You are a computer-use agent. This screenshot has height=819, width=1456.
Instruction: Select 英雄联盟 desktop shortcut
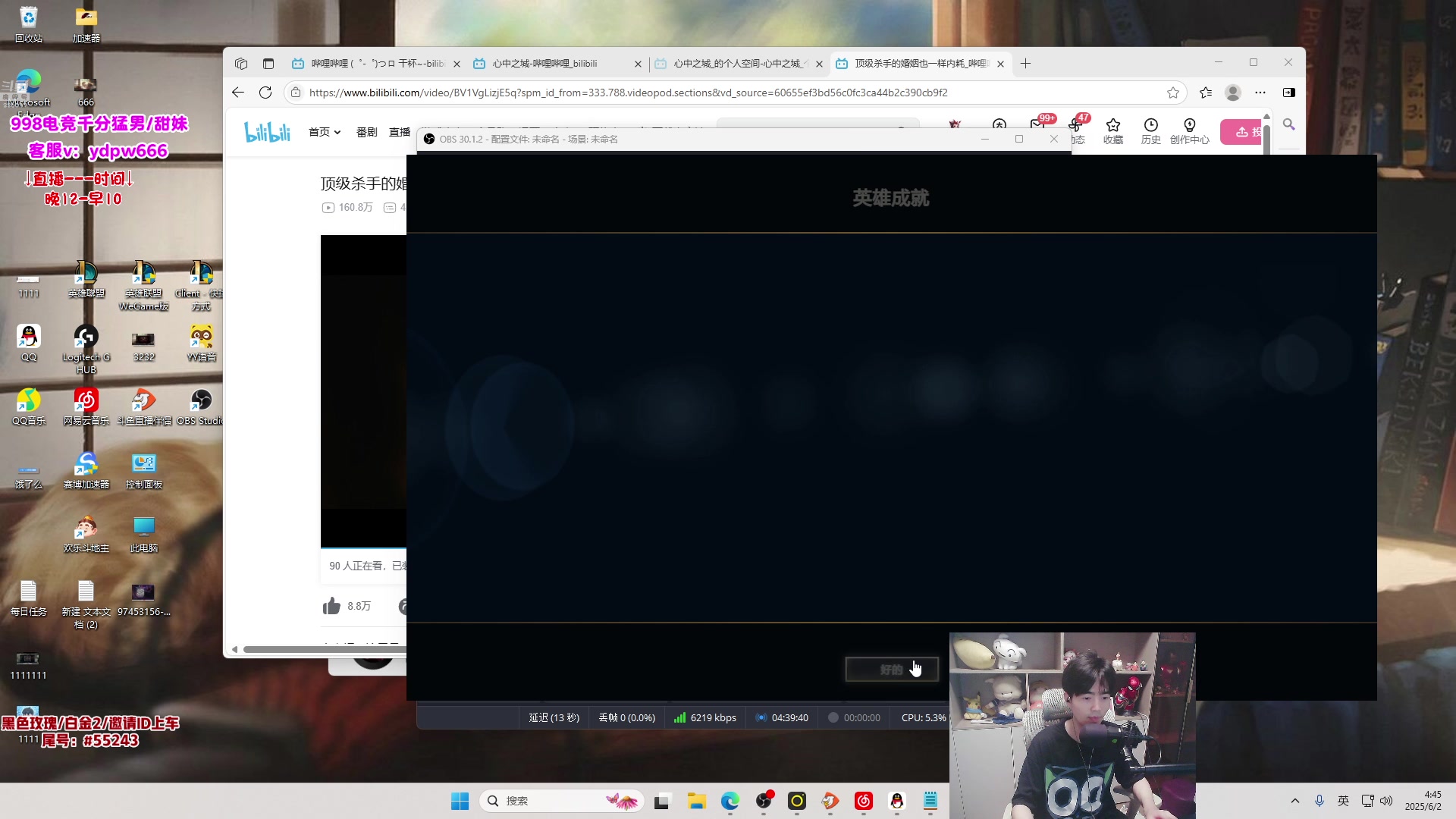pos(86,278)
